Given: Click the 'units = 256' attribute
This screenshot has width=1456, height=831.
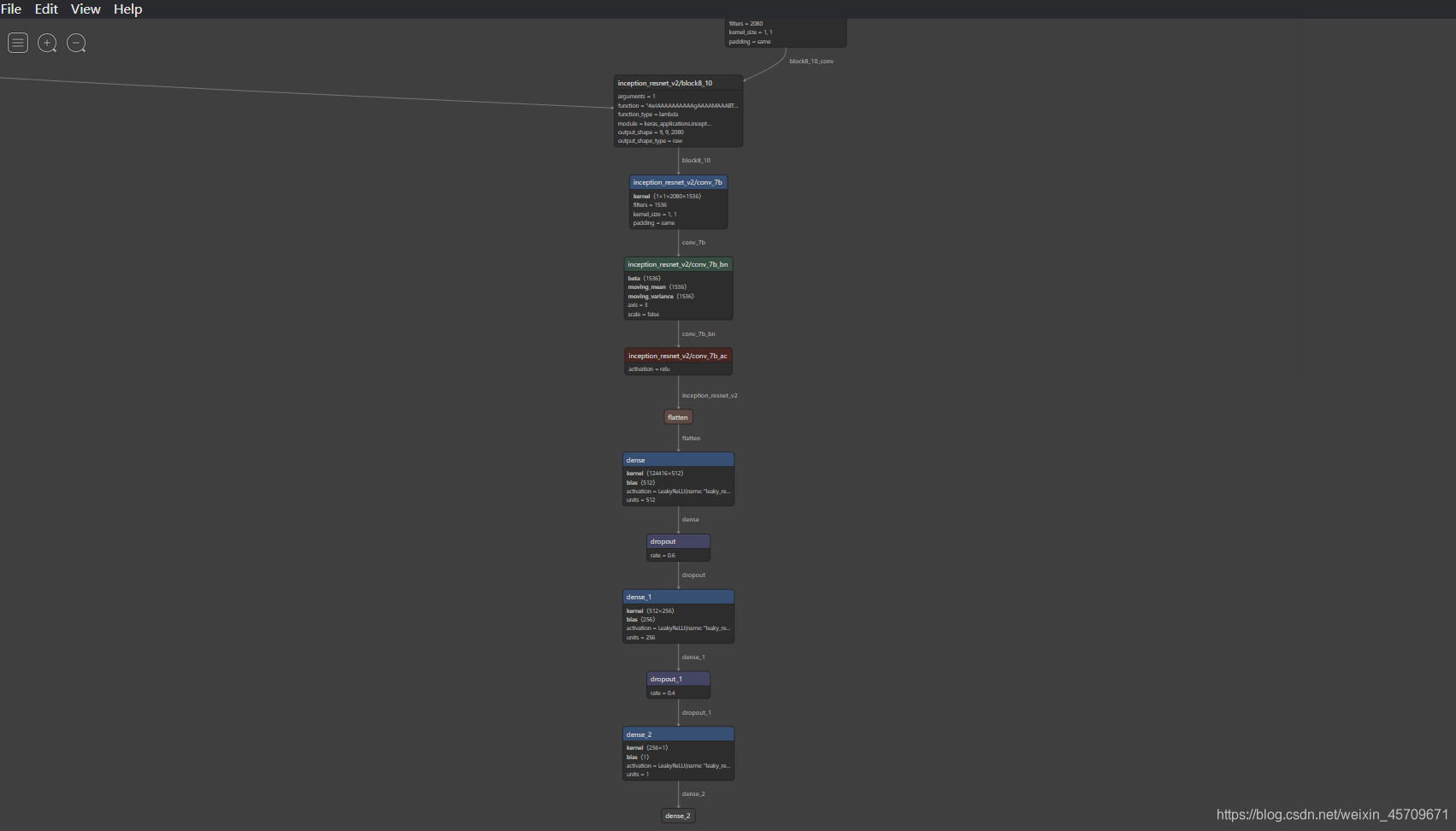Looking at the screenshot, I should pos(640,638).
